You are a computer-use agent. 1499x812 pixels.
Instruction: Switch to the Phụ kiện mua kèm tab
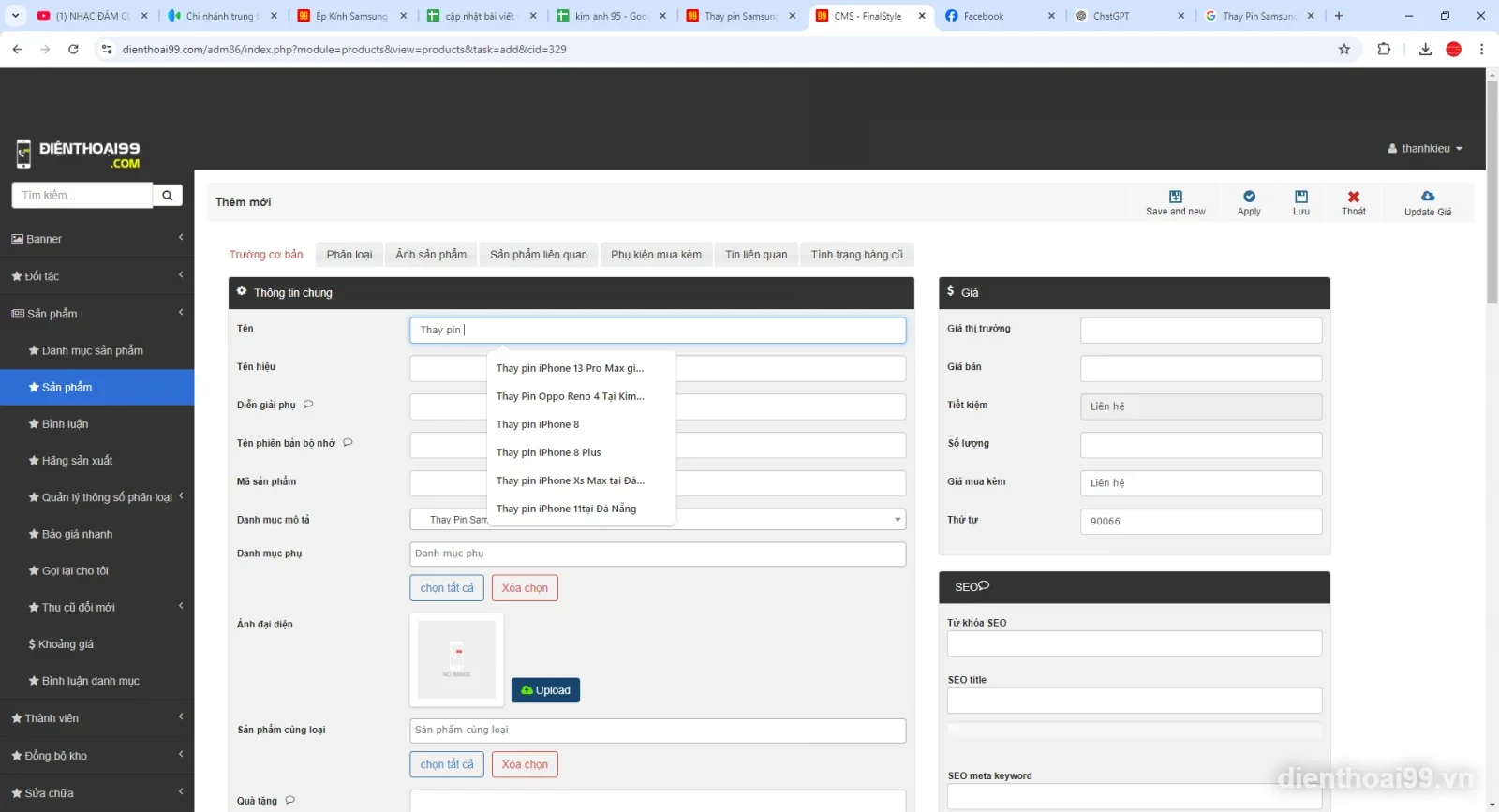[x=656, y=255]
